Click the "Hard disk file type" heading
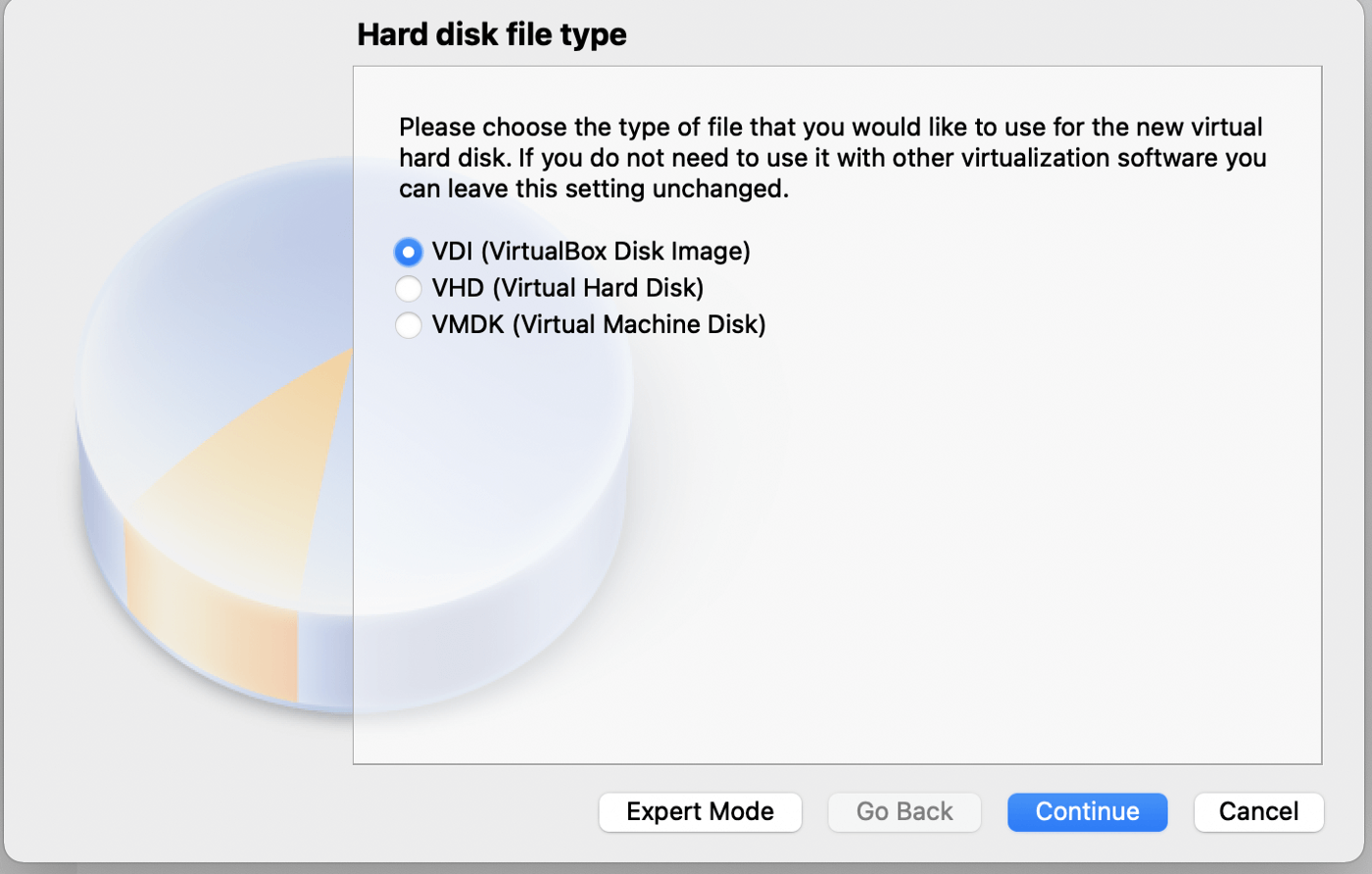This screenshot has height=874, width=1372. point(492,34)
